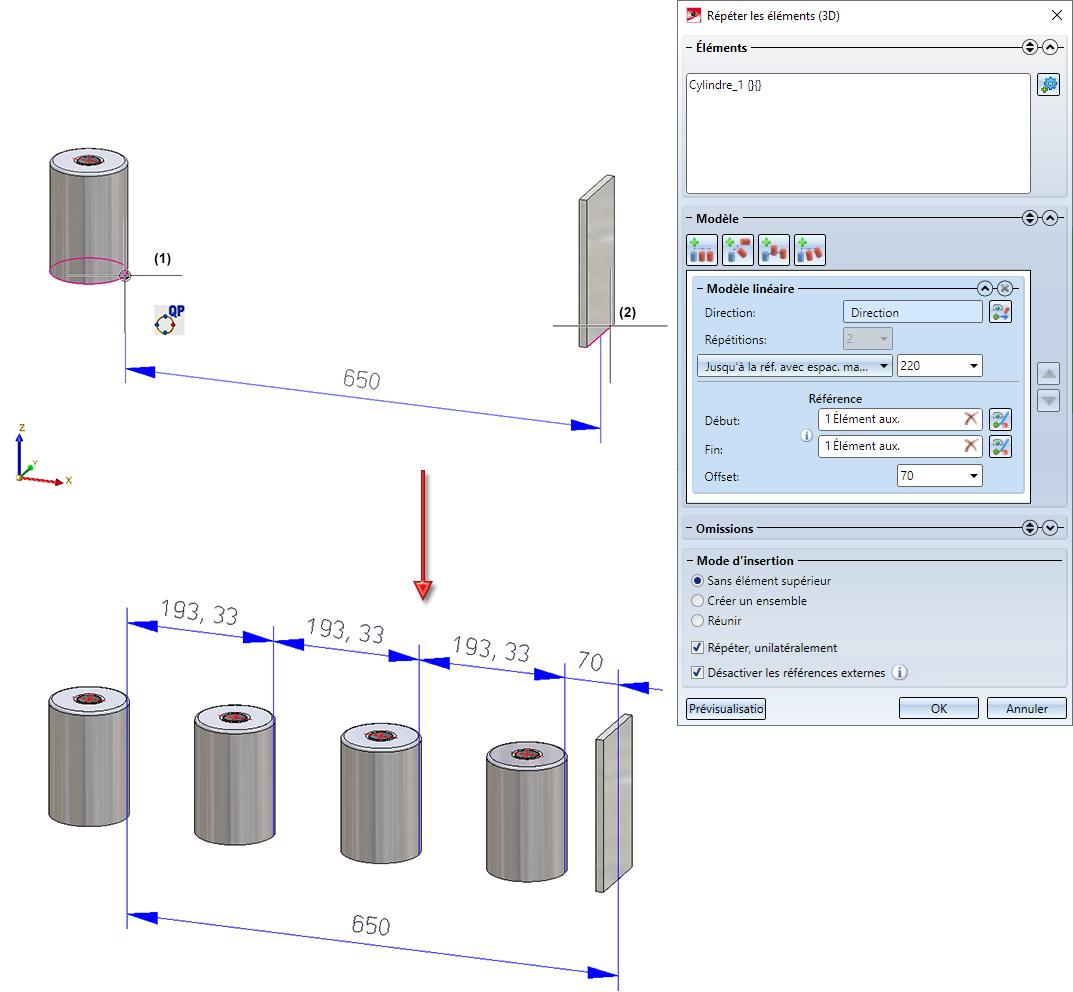Expand the Omissions section
The height and width of the screenshot is (992, 1073).
[1049, 528]
